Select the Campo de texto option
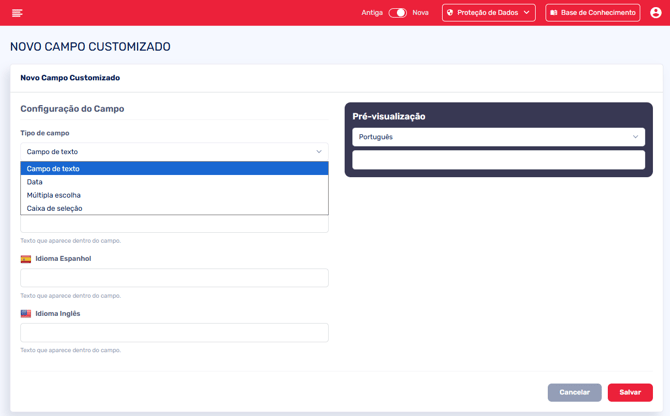The image size is (670, 416). [174, 169]
